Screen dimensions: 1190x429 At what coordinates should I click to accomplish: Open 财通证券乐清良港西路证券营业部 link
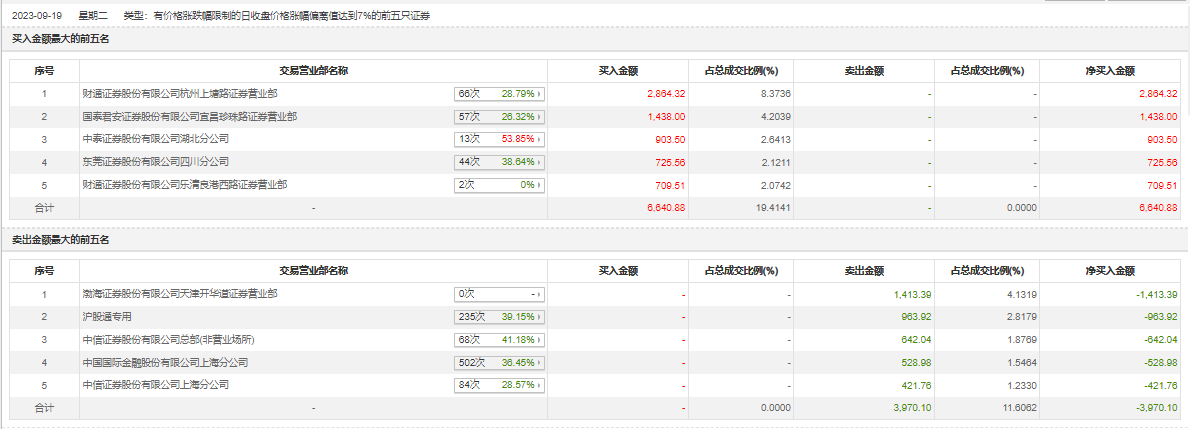pyautogui.click(x=184, y=185)
